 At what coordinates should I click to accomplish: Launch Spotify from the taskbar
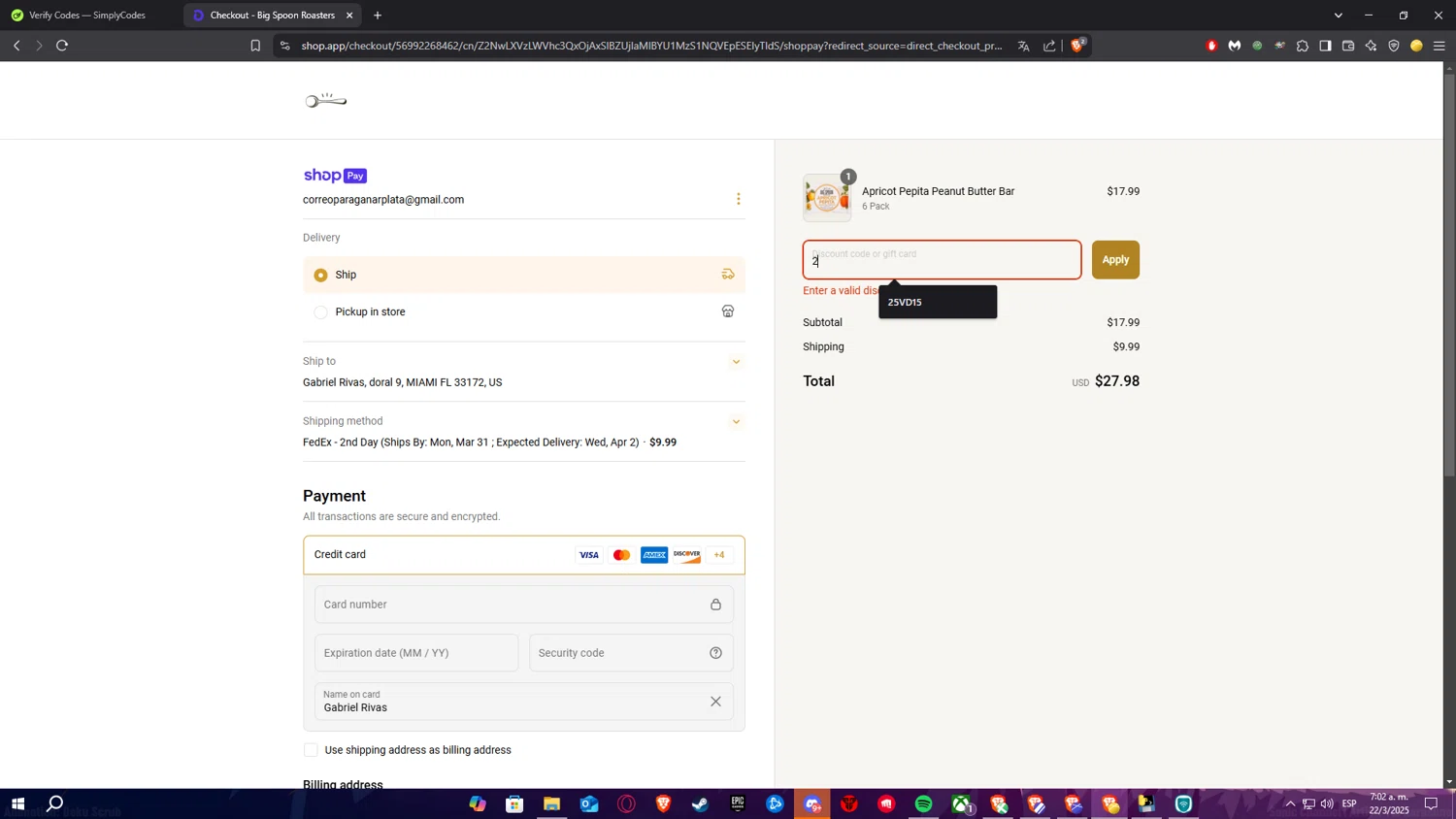pos(923,804)
